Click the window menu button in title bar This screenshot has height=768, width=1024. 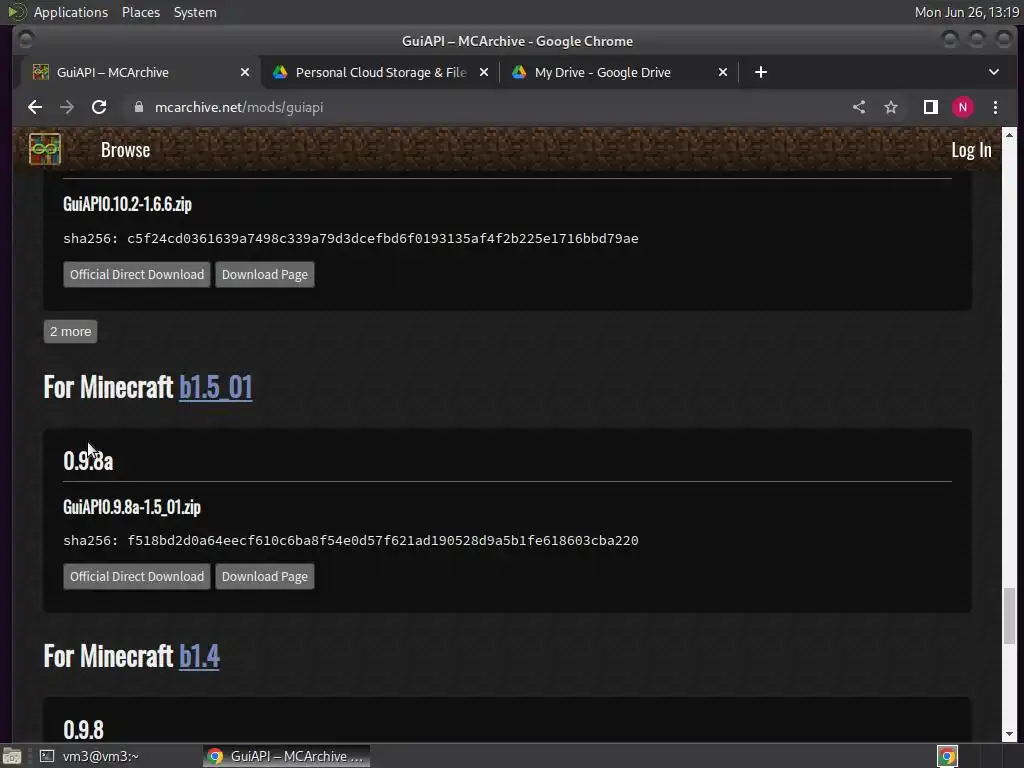click(26, 40)
